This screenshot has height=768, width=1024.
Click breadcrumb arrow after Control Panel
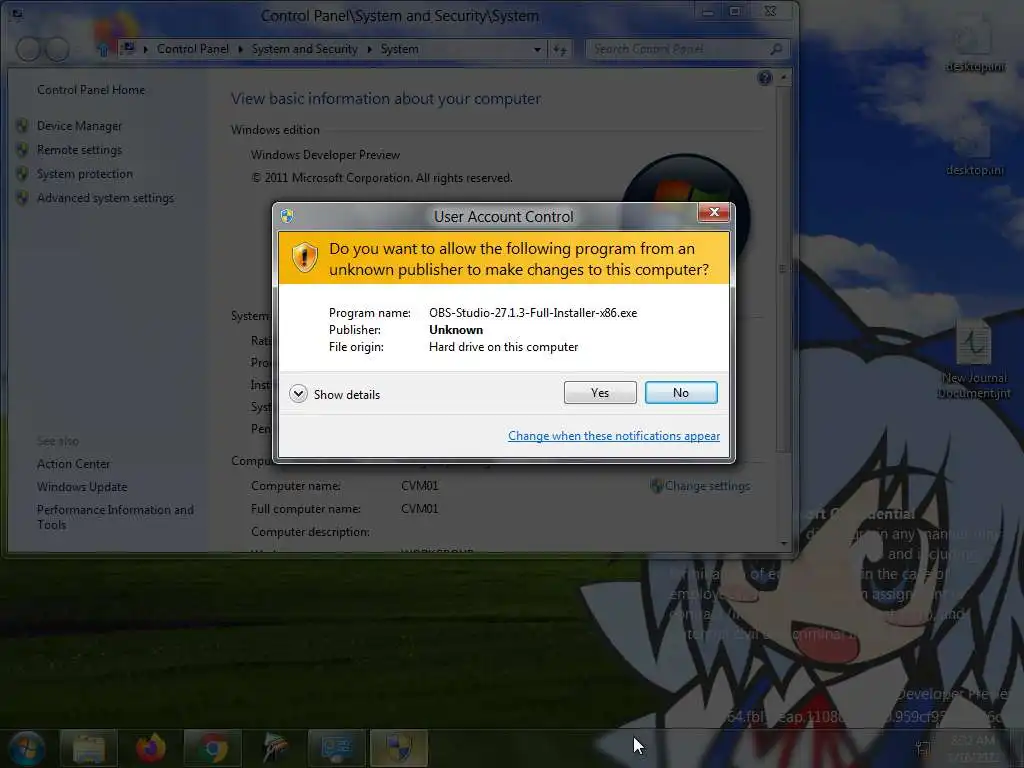(x=240, y=50)
